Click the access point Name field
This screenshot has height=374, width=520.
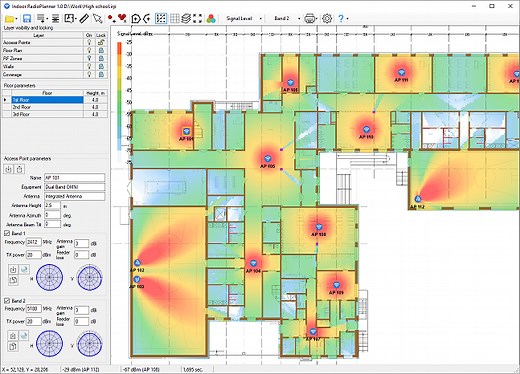tap(74, 178)
